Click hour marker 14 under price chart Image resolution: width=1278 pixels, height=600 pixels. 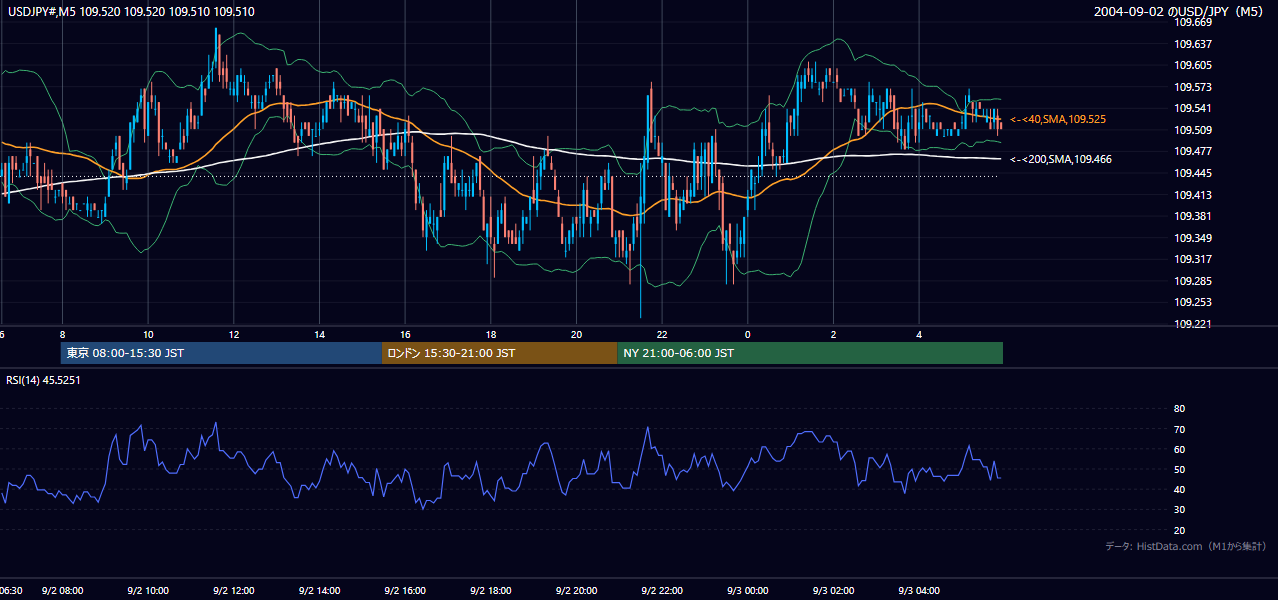click(320, 334)
